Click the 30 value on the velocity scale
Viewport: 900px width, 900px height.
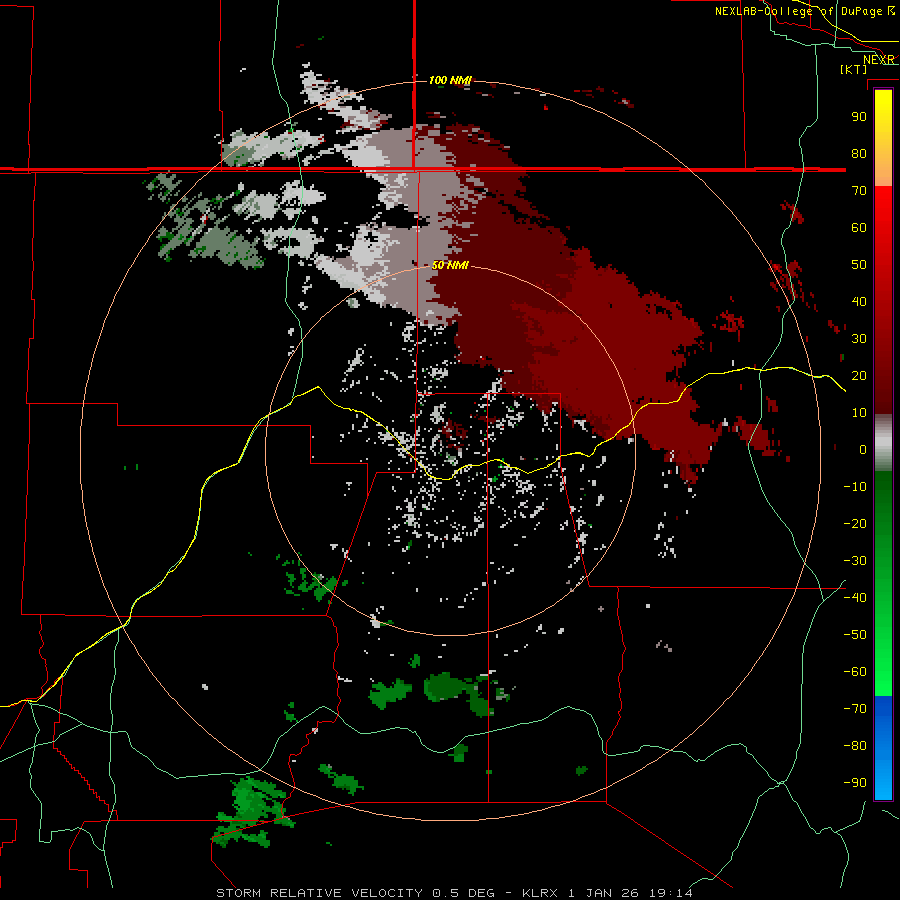(x=859, y=339)
